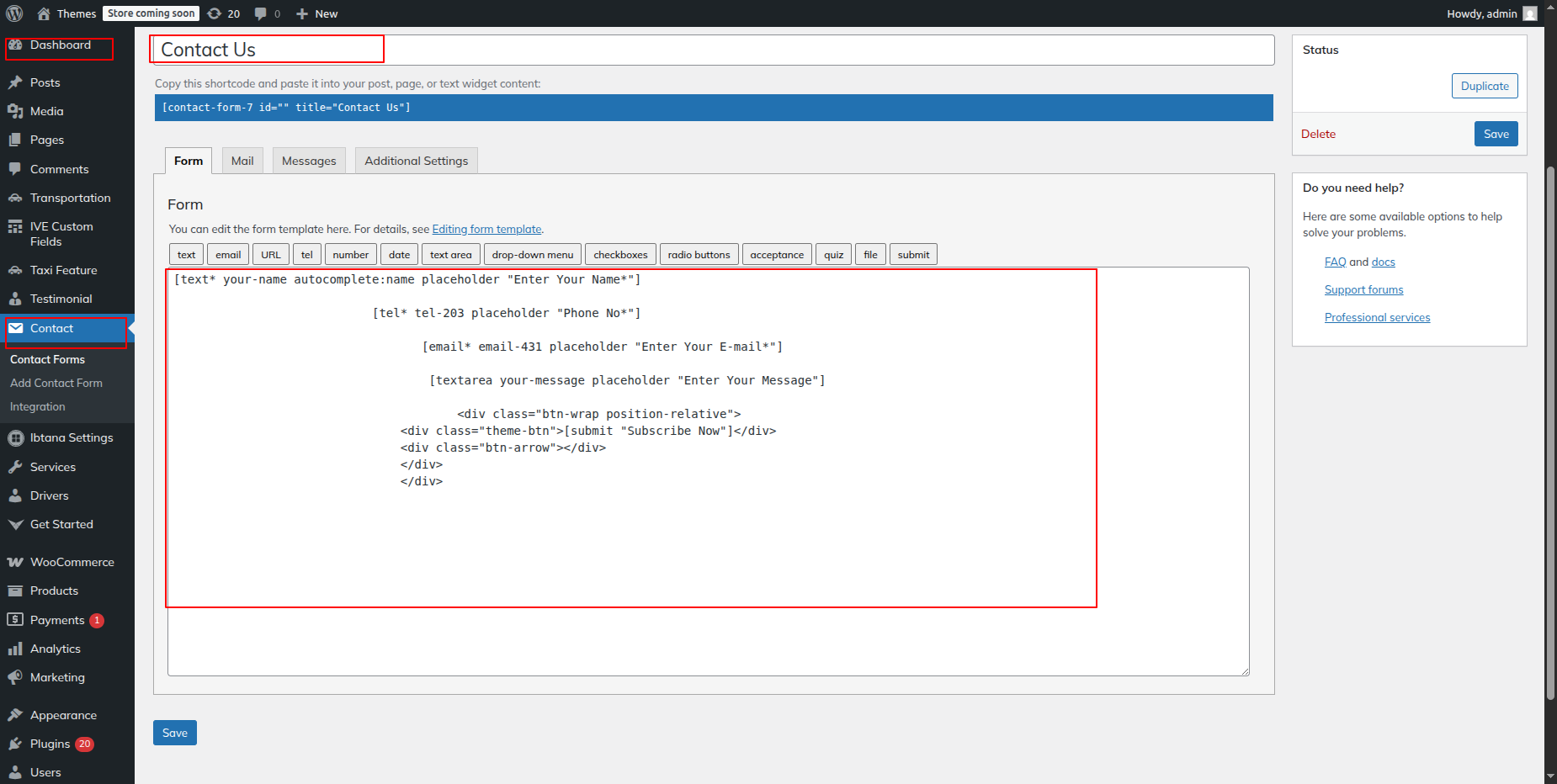
Task: Click the page vertical scrollbar
Action: [1550, 421]
